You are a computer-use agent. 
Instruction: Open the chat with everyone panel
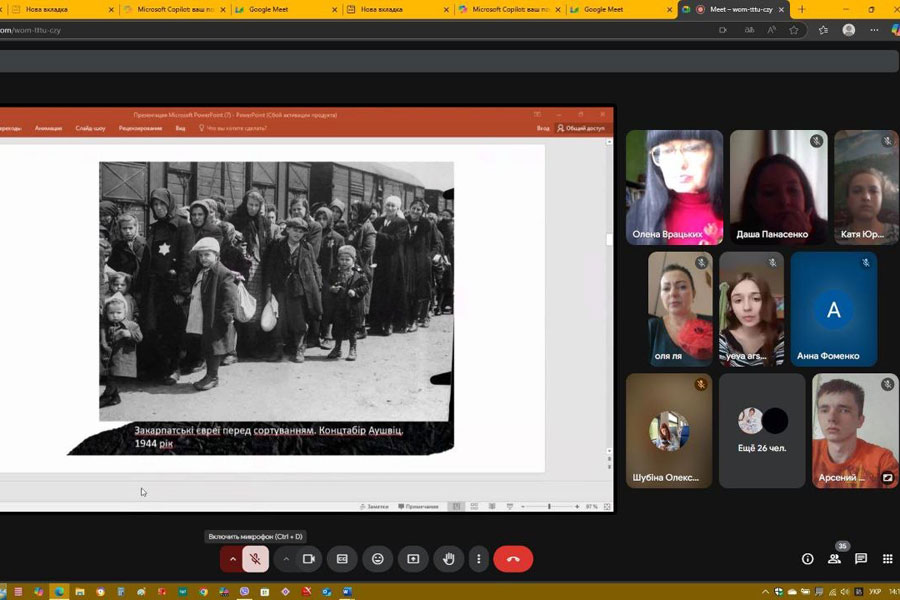[x=860, y=559]
